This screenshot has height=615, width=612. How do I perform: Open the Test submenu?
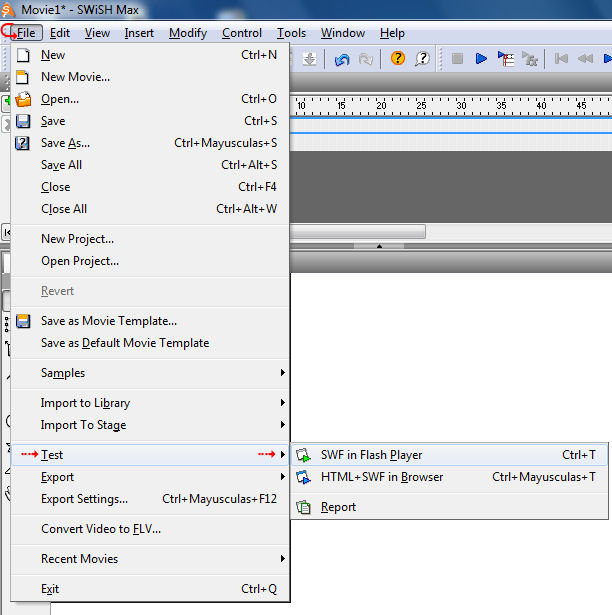pyautogui.click(x=150, y=455)
